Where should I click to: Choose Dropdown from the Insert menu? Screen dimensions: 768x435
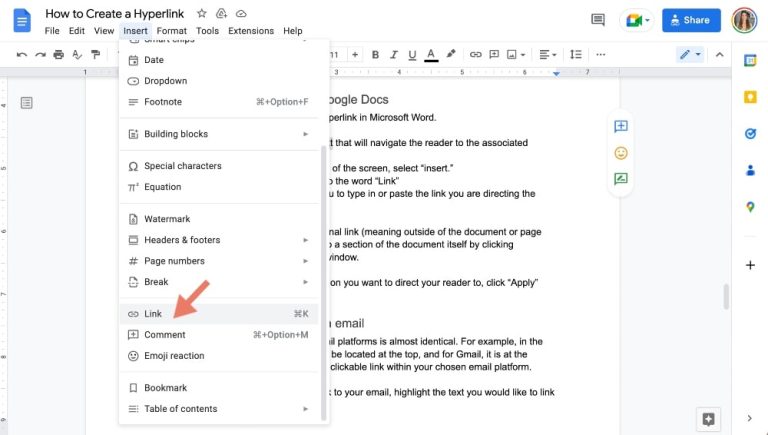[x=219, y=81]
